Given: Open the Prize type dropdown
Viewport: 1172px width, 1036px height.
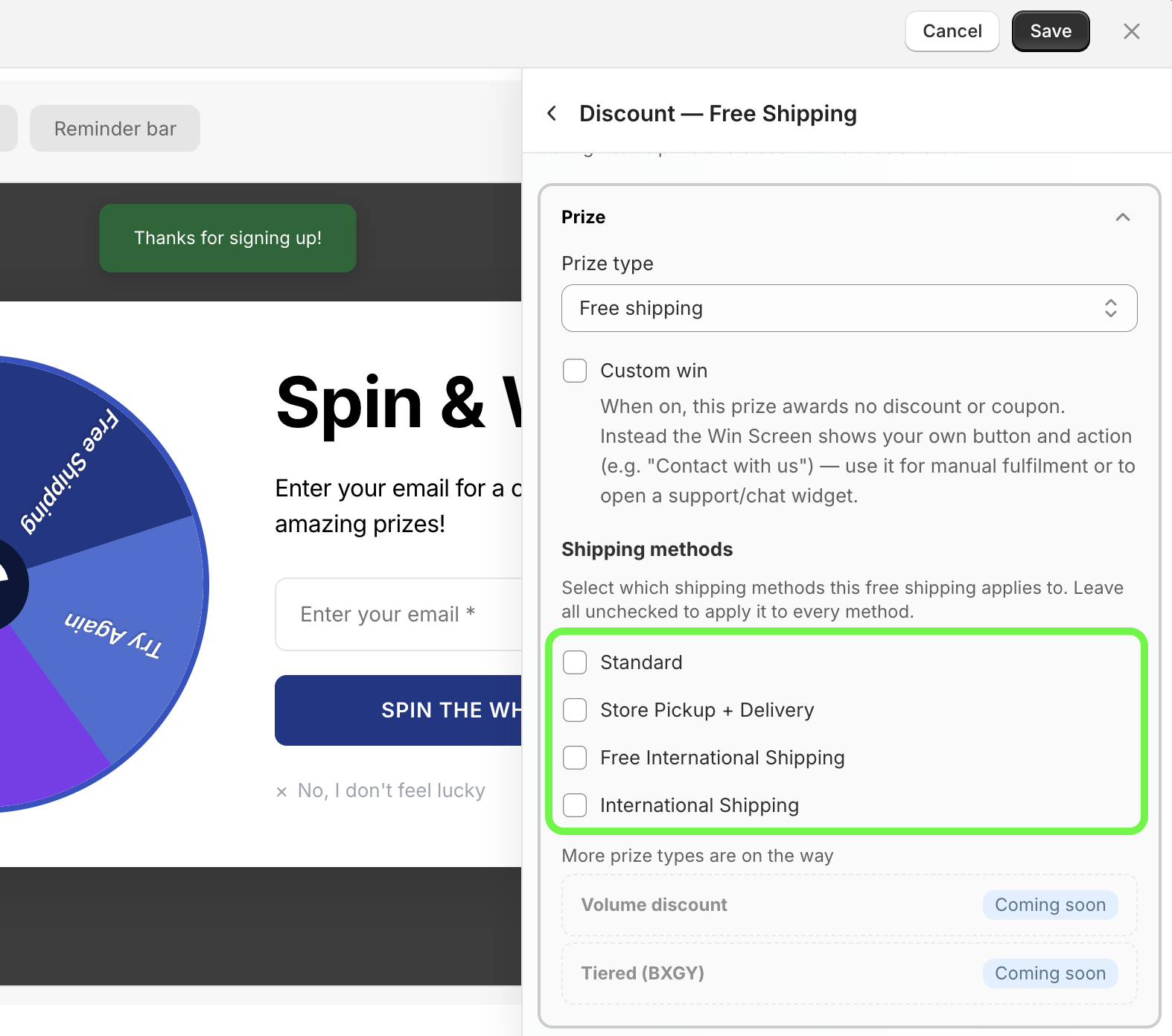Looking at the screenshot, I should [849, 308].
